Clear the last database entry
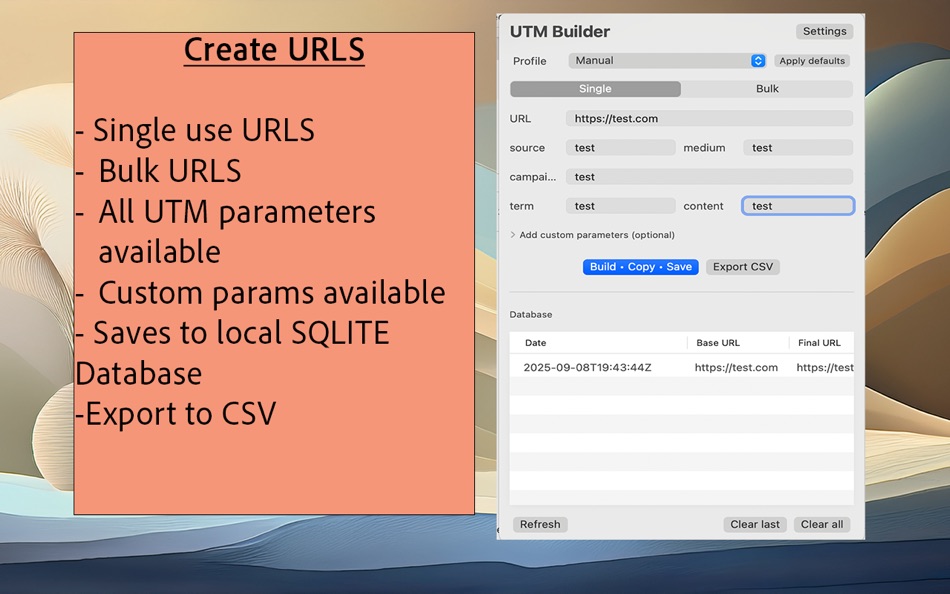This screenshot has height=594, width=950. pos(754,523)
